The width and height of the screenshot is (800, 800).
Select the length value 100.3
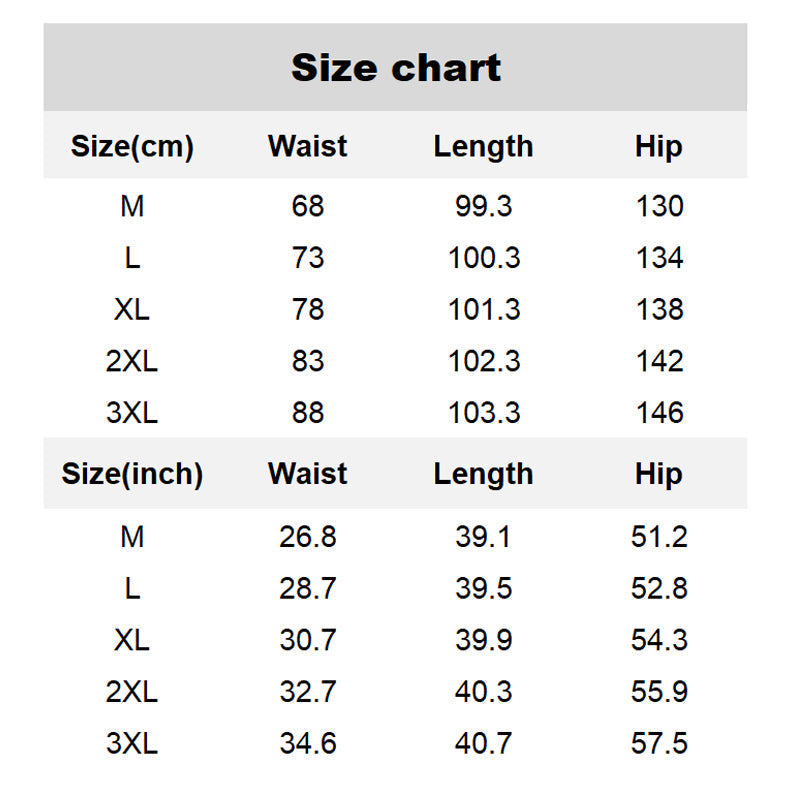pos(484,258)
